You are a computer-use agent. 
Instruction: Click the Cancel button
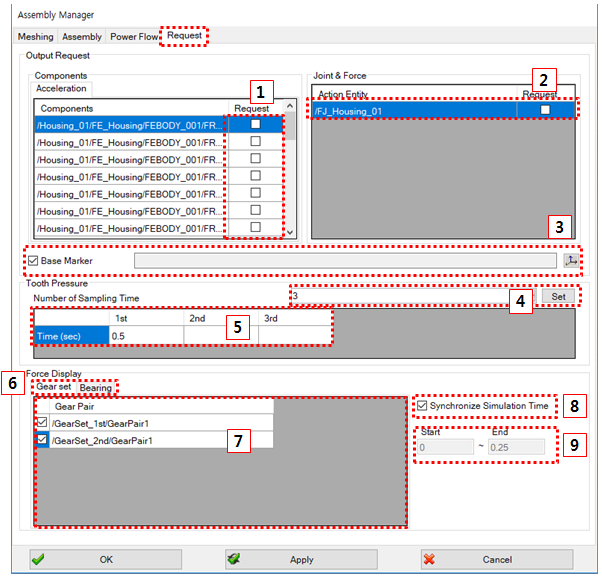click(497, 559)
